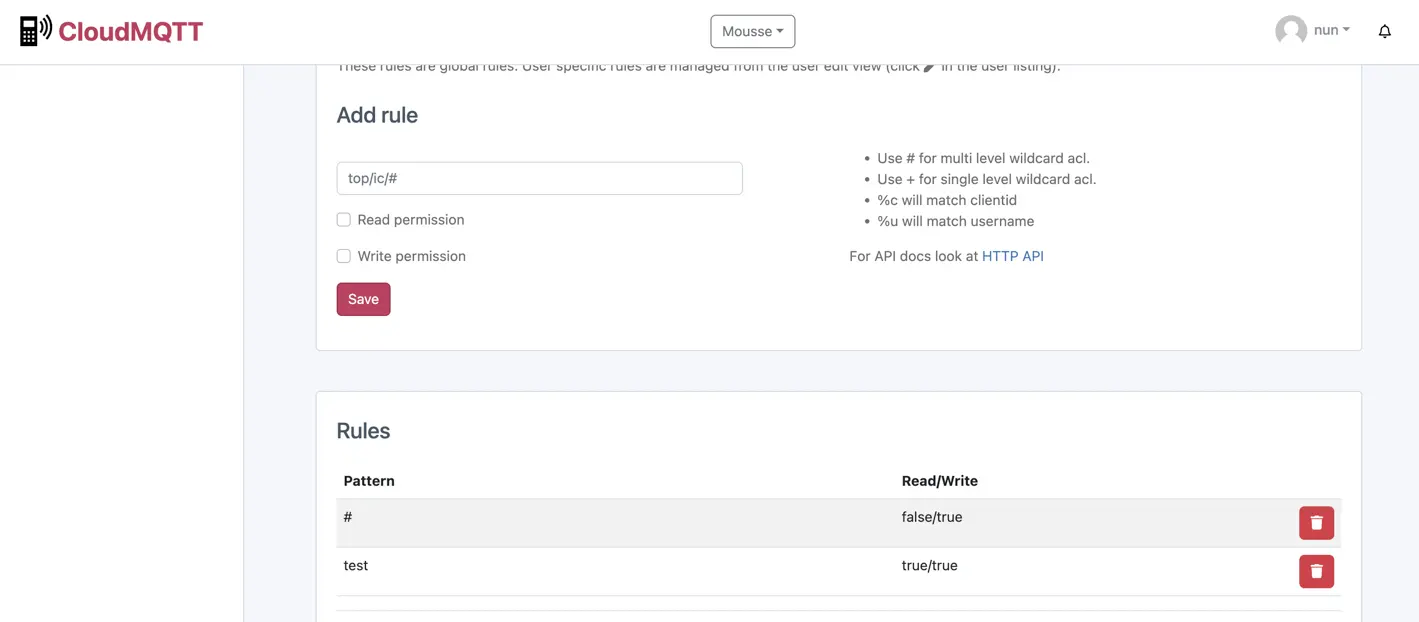Screen dimensions: 1419x622
Task: Select the Pattern column header
Action: [x=368, y=480]
